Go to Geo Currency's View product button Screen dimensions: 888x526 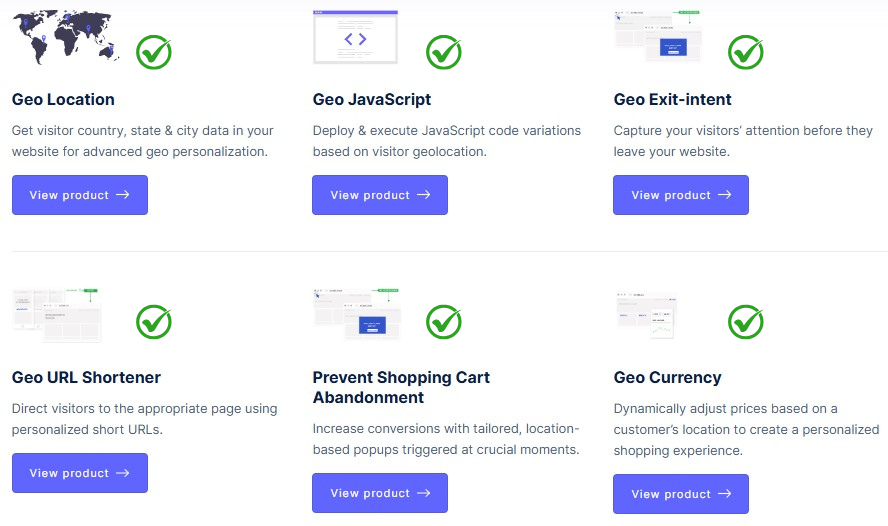click(x=681, y=494)
